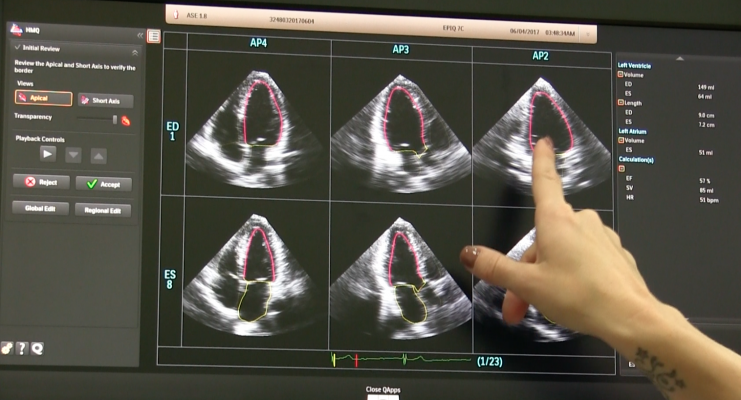
Task: Click the EF value 57 %
Action: point(705,181)
